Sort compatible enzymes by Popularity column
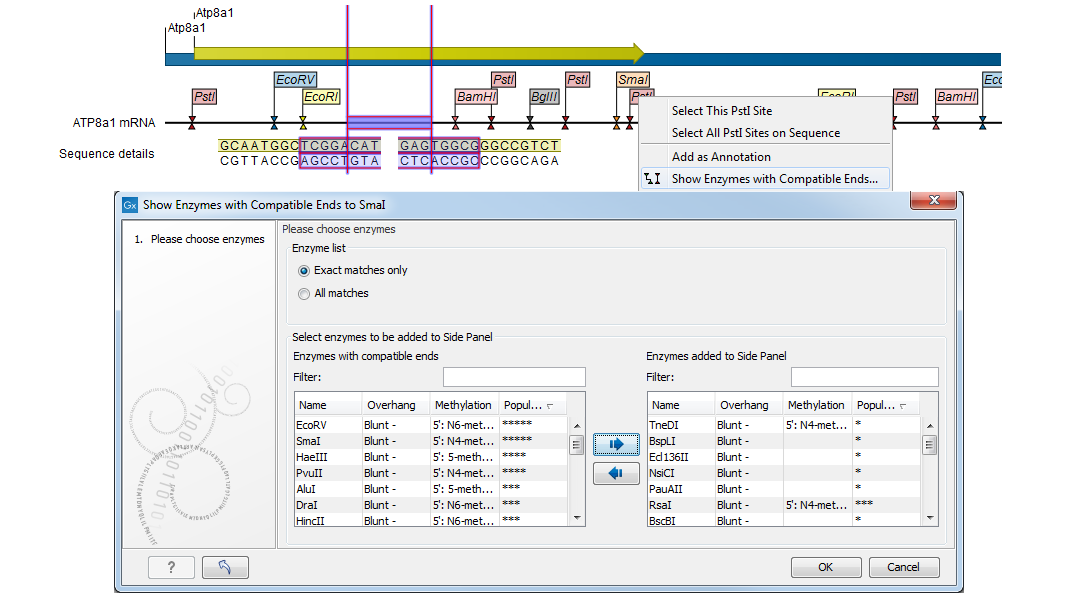 (x=530, y=405)
